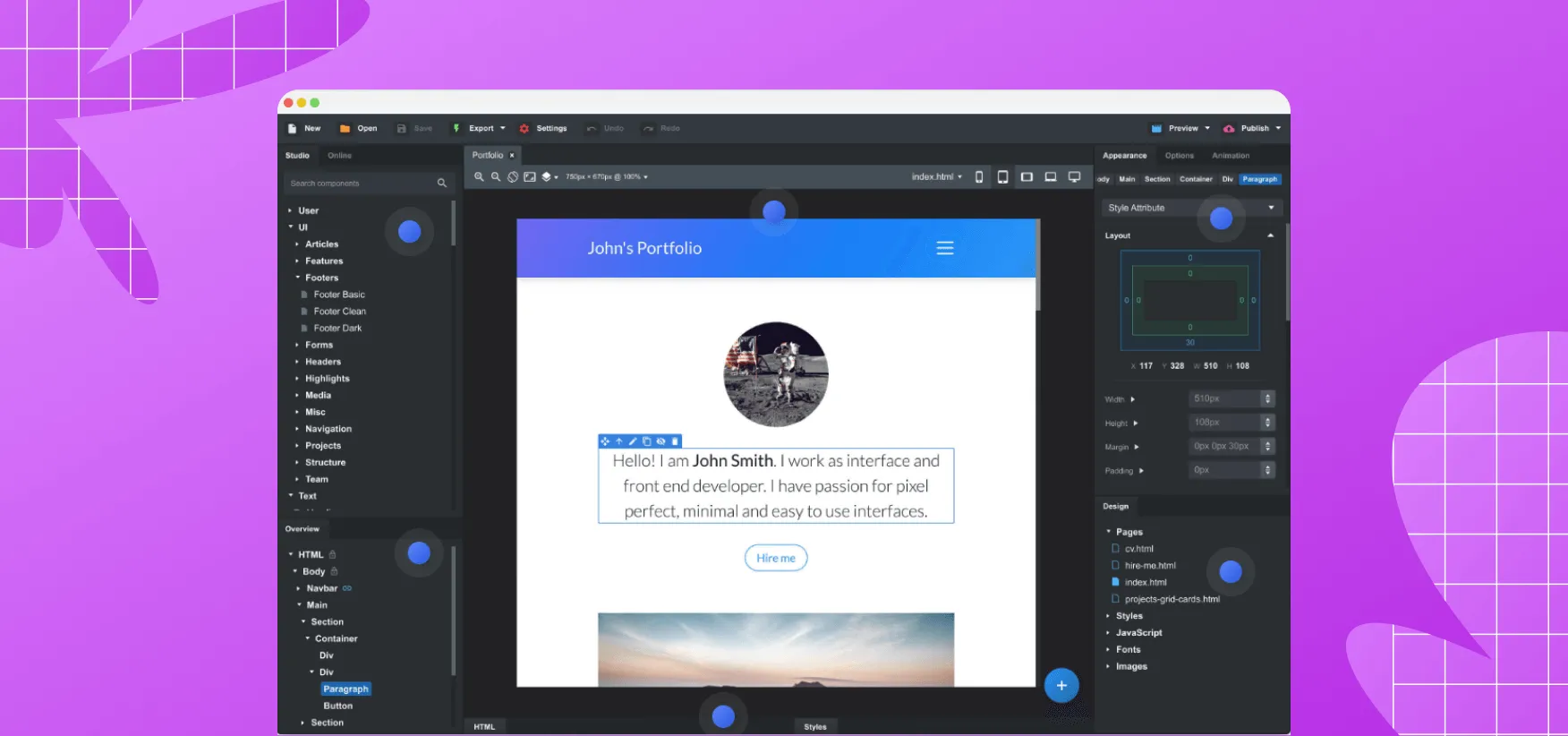The width and height of the screenshot is (1568, 736).
Task: Edit paragraph text with the pencil icon
Action: pos(633,441)
